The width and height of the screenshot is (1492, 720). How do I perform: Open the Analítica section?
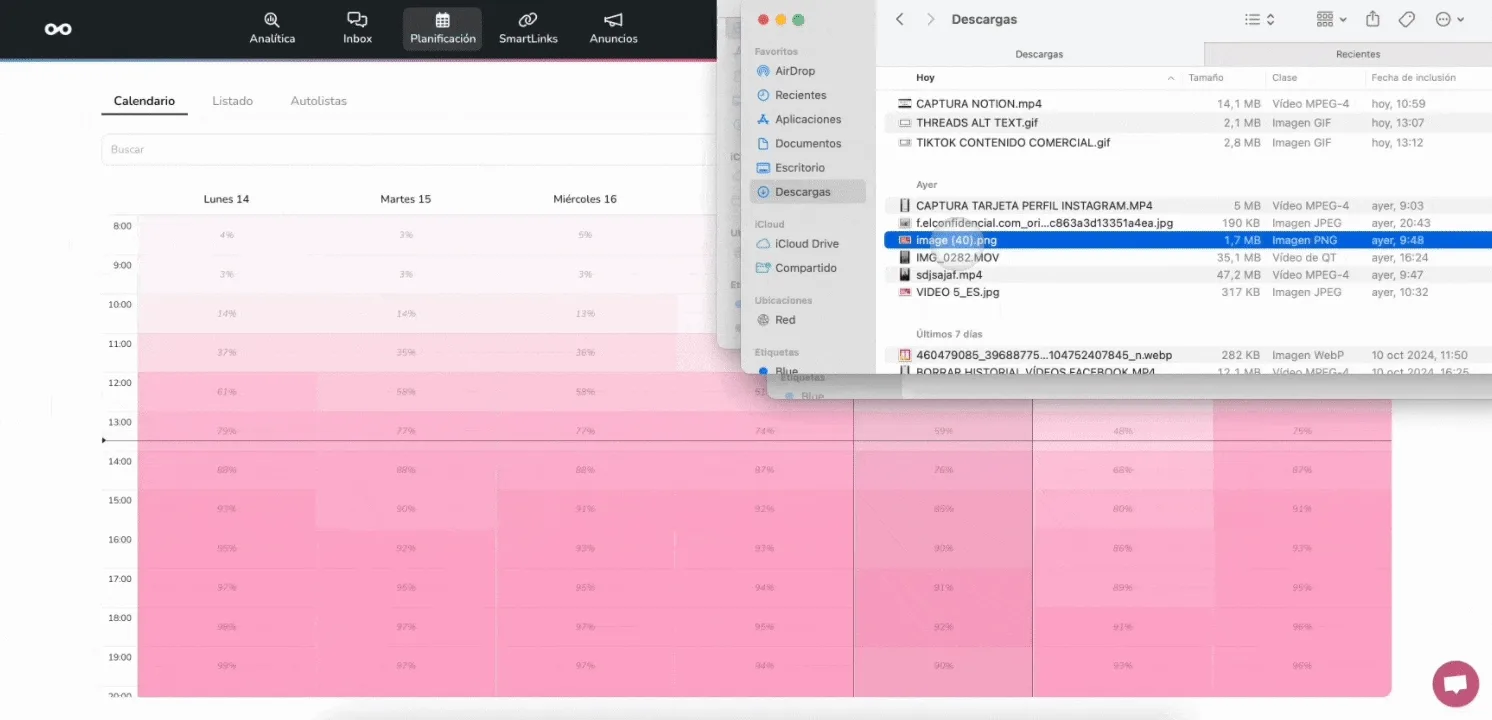pos(272,28)
